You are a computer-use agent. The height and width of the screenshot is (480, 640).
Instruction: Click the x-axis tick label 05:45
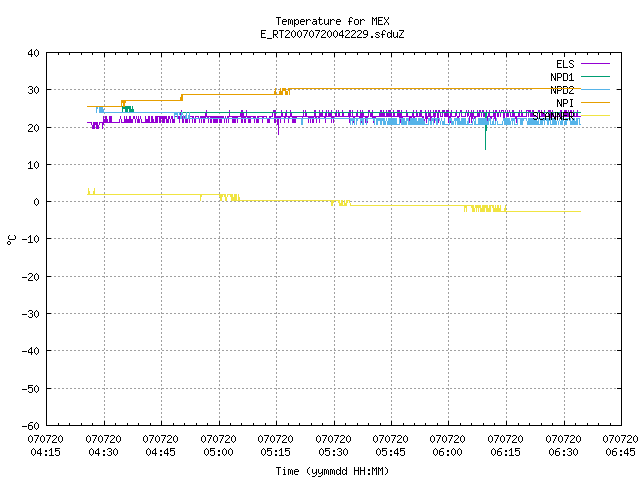pyautogui.click(x=391, y=453)
